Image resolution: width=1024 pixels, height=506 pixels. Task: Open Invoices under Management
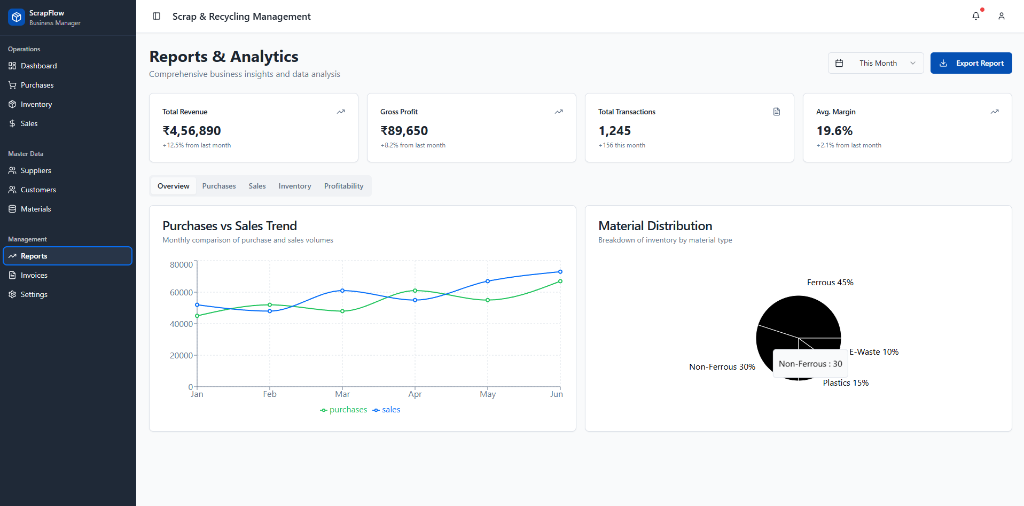(x=68, y=276)
